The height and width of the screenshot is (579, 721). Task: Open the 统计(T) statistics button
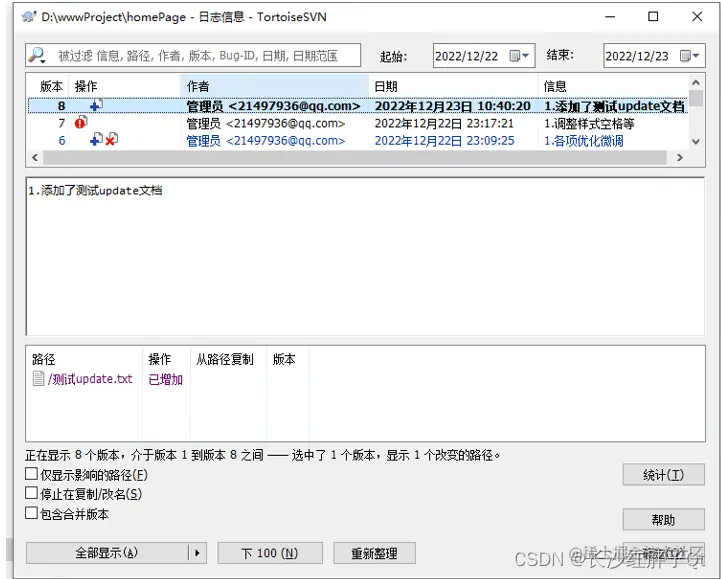[664, 475]
